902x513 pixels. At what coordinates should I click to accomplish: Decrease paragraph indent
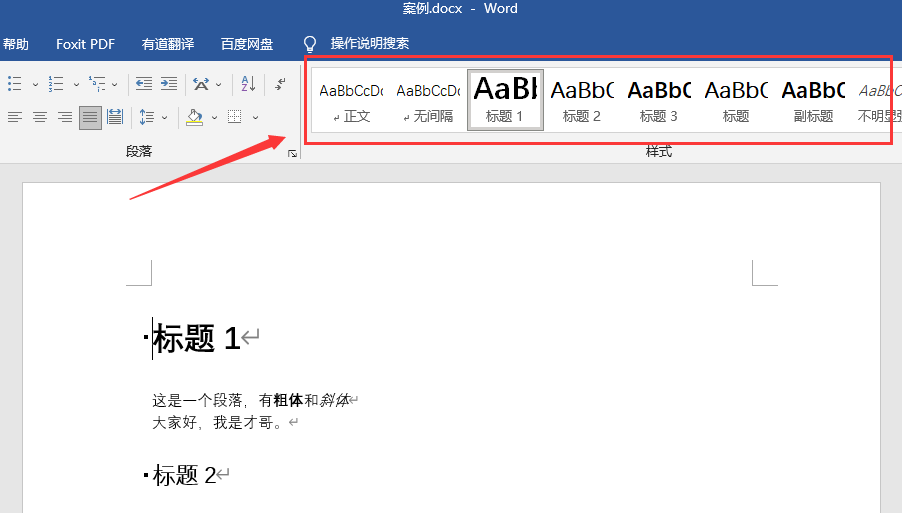[144, 84]
